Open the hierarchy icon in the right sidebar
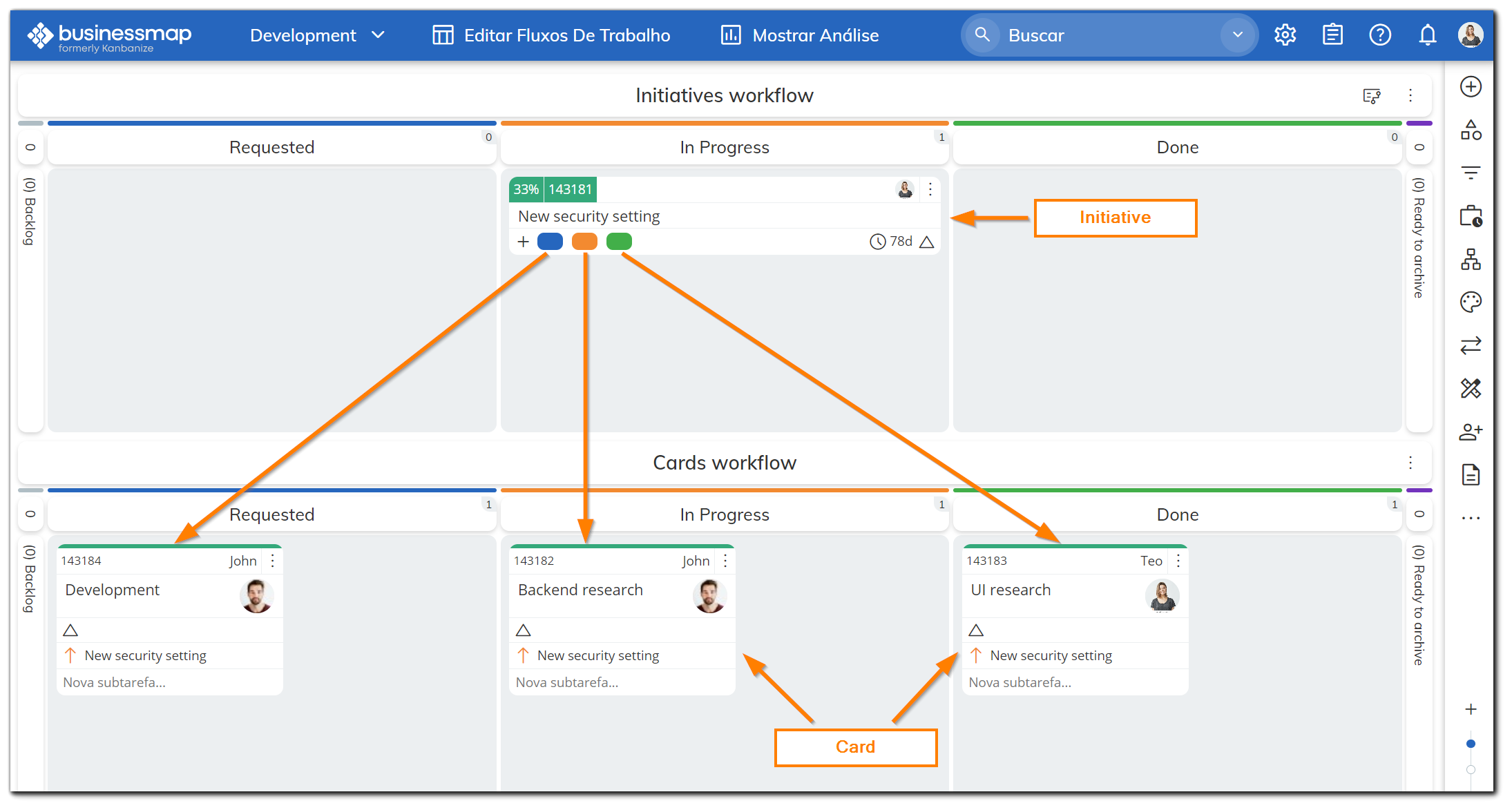Viewport: 1512px width, 810px height. pos(1471,260)
